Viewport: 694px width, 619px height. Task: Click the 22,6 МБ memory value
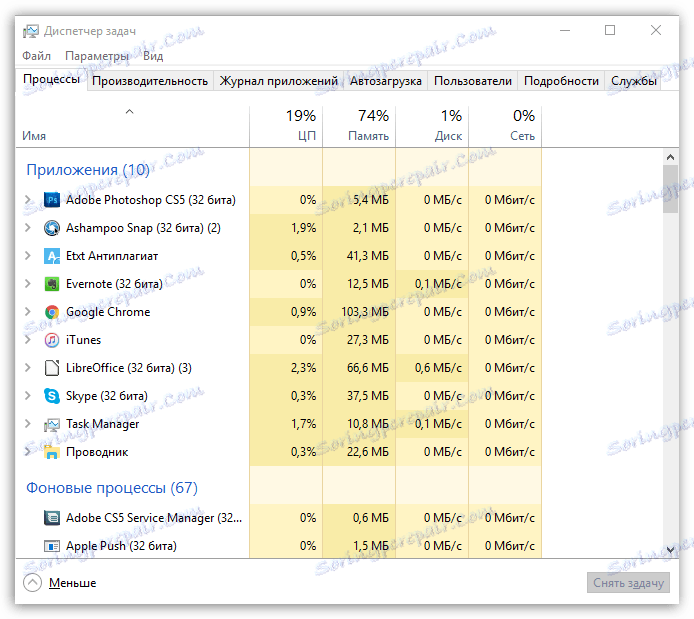pos(367,452)
